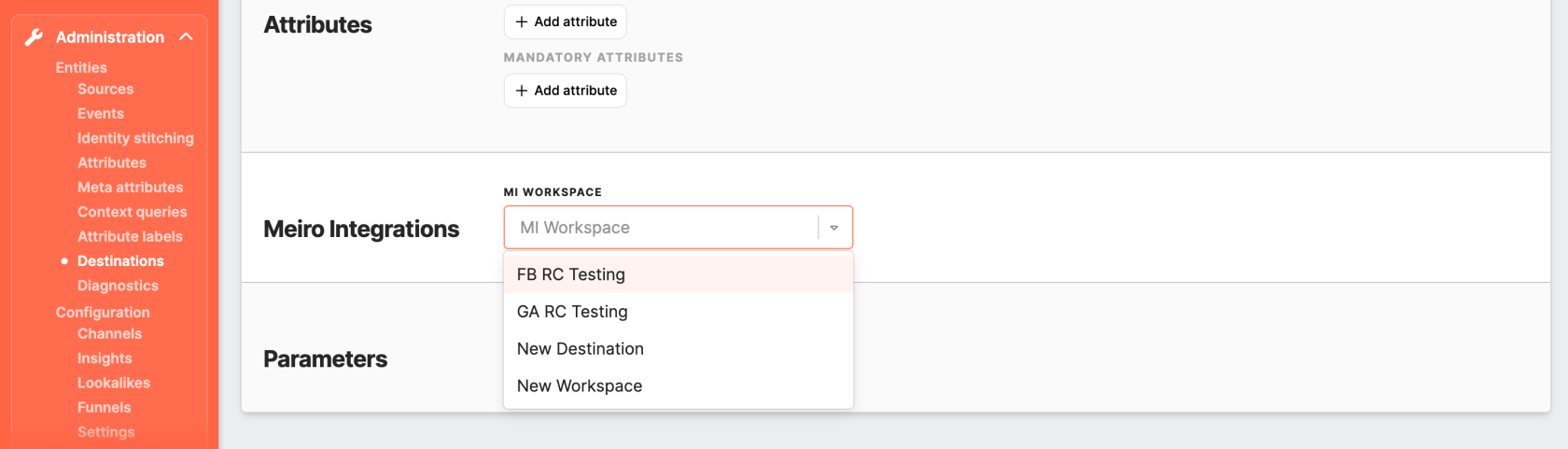The height and width of the screenshot is (449, 1568).
Task: Select New Workspace in dropdown
Action: (x=579, y=386)
